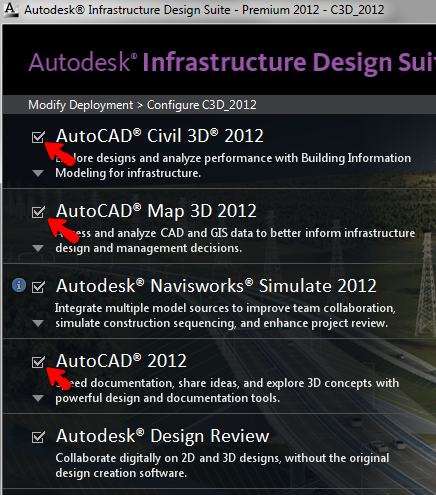Uncheck the AutoCAD Civil 3D 2012 checkbox

[x=38, y=137]
